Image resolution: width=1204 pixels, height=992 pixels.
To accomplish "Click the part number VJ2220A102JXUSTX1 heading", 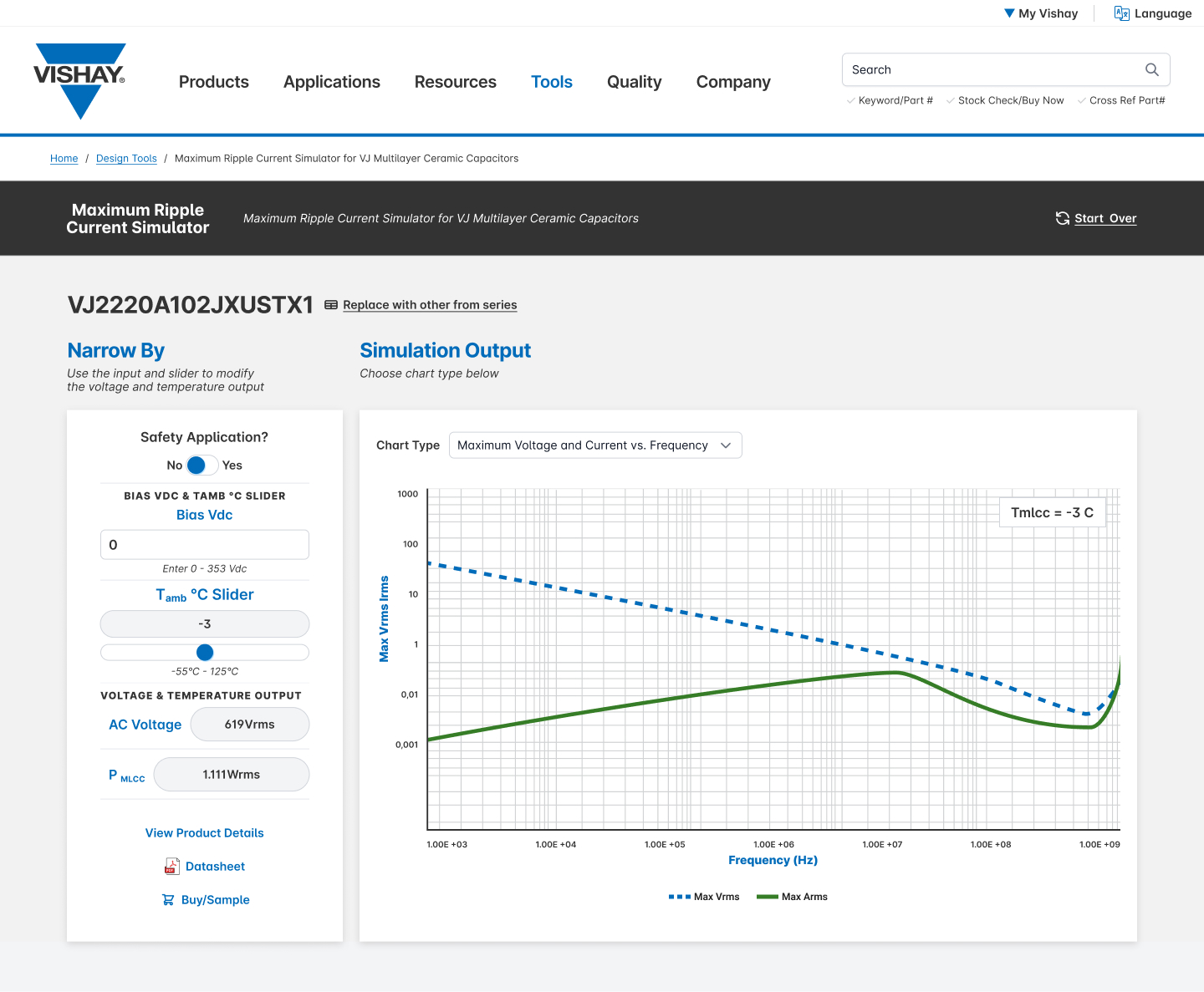I will [x=191, y=305].
